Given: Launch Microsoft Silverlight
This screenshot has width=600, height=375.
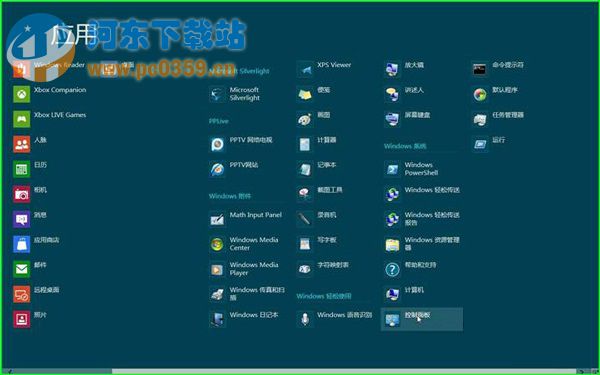Looking at the screenshot, I should tap(235, 94).
